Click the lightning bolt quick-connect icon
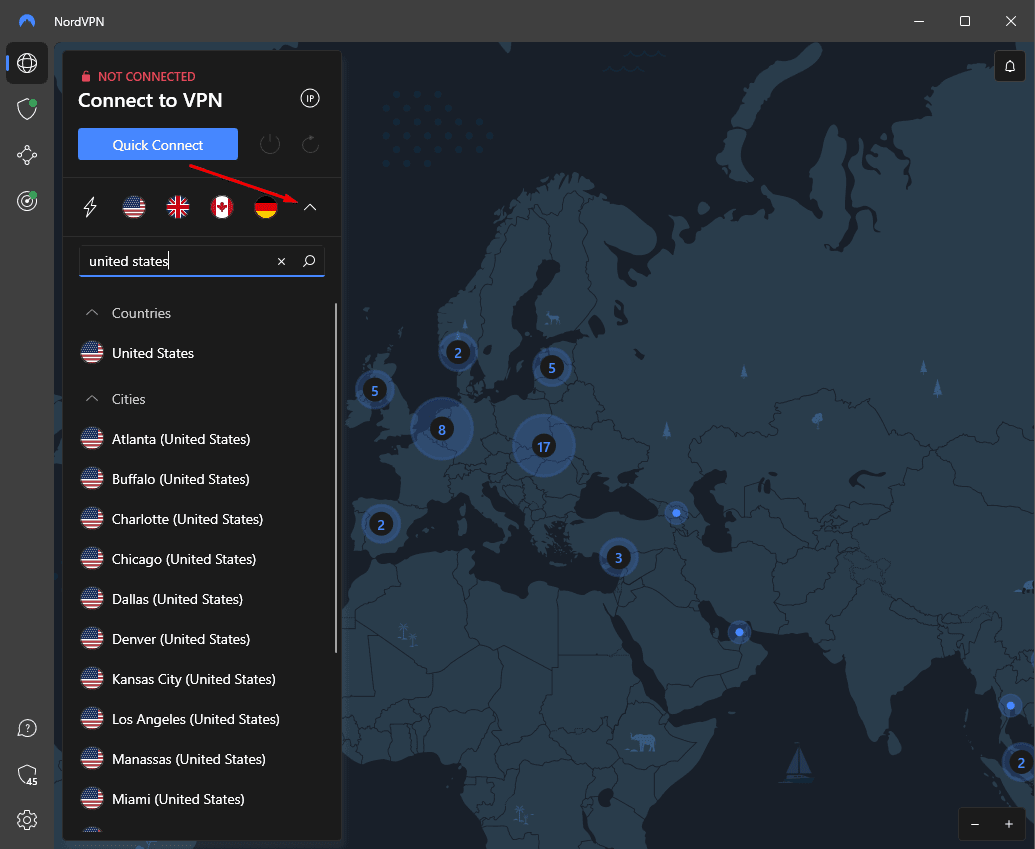Viewport: 1035px width, 849px height. (x=90, y=207)
